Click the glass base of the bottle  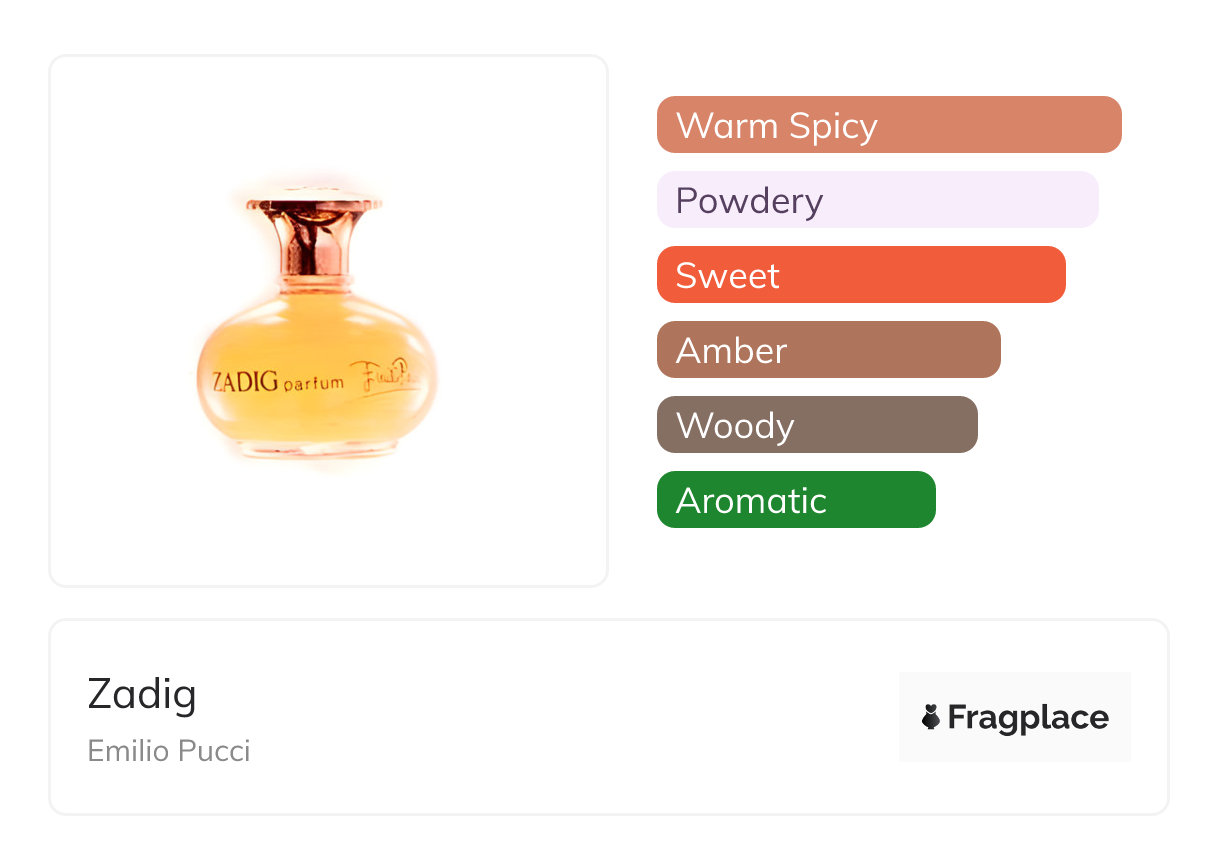pos(316,448)
